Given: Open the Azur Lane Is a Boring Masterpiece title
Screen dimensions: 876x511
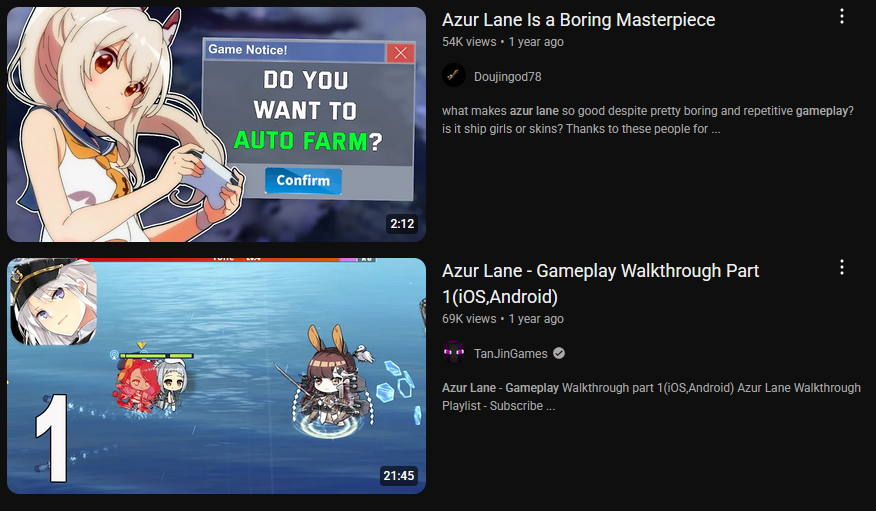Looking at the screenshot, I should tap(578, 20).
